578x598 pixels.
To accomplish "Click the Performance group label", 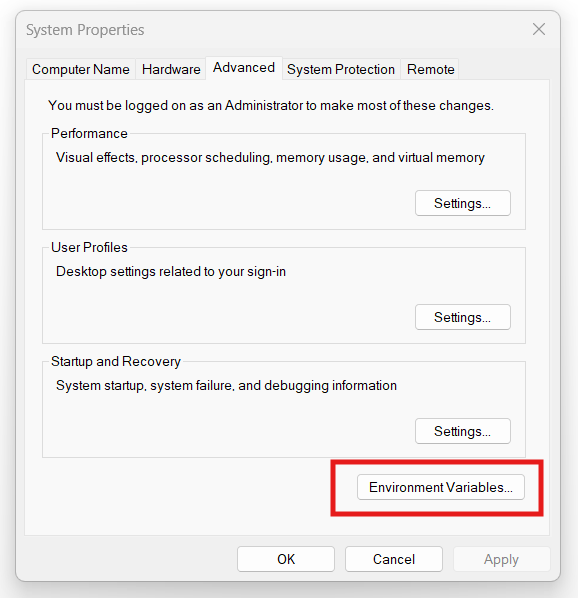I will point(89,133).
